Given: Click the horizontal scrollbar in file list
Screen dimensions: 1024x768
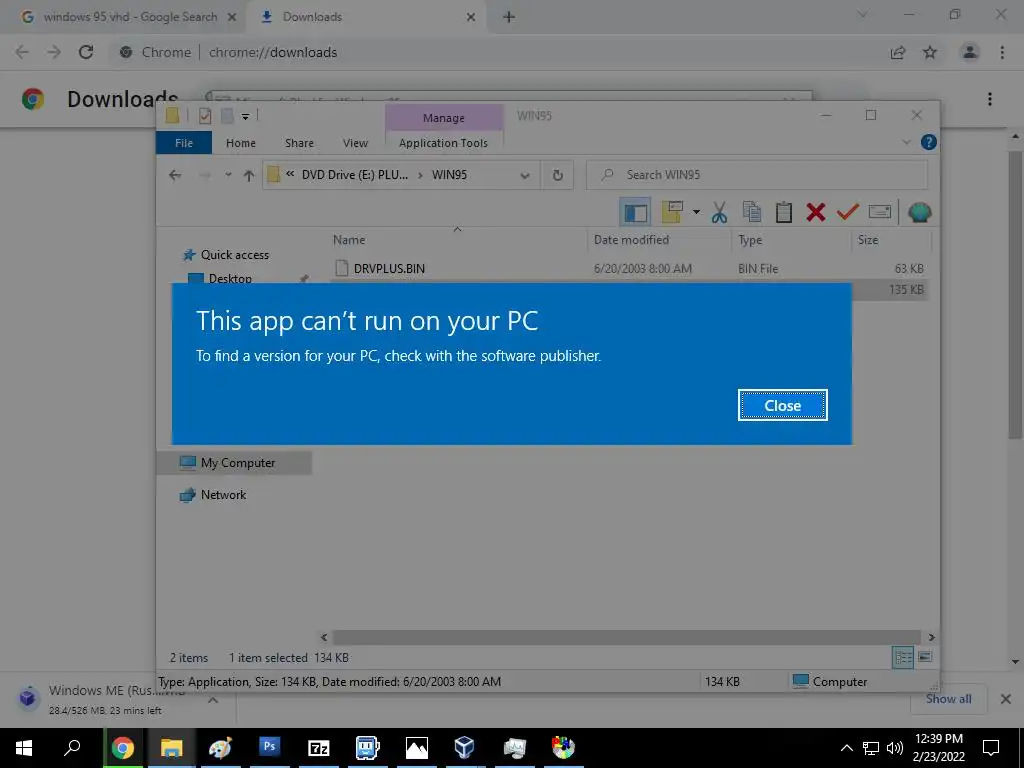Looking at the screenshot, I should (626, 637).
